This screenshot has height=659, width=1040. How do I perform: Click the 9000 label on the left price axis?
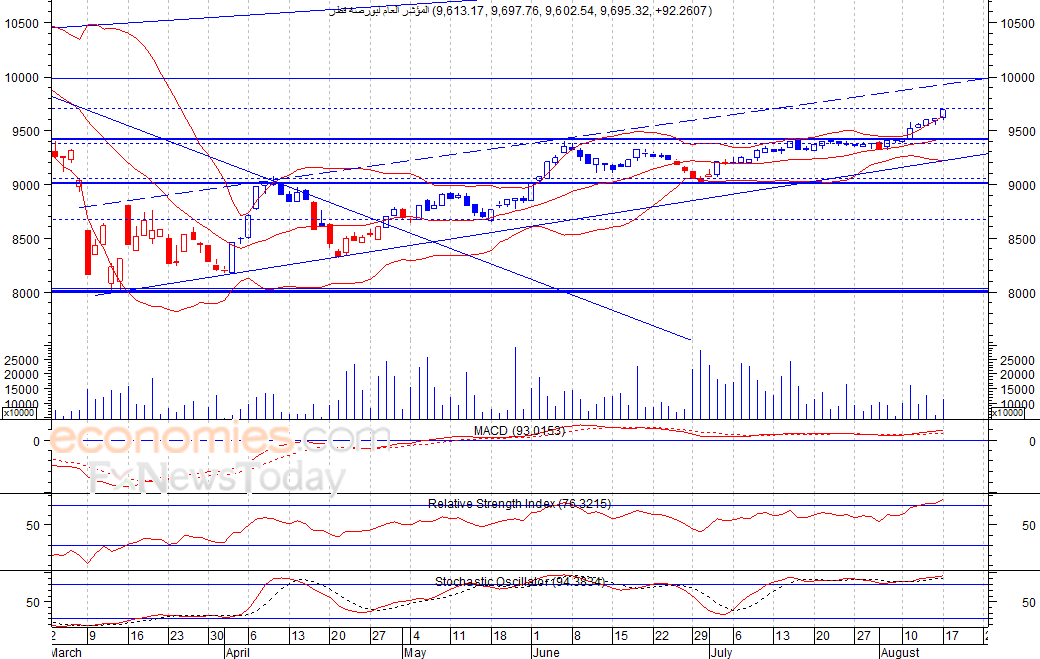[25, 186]
